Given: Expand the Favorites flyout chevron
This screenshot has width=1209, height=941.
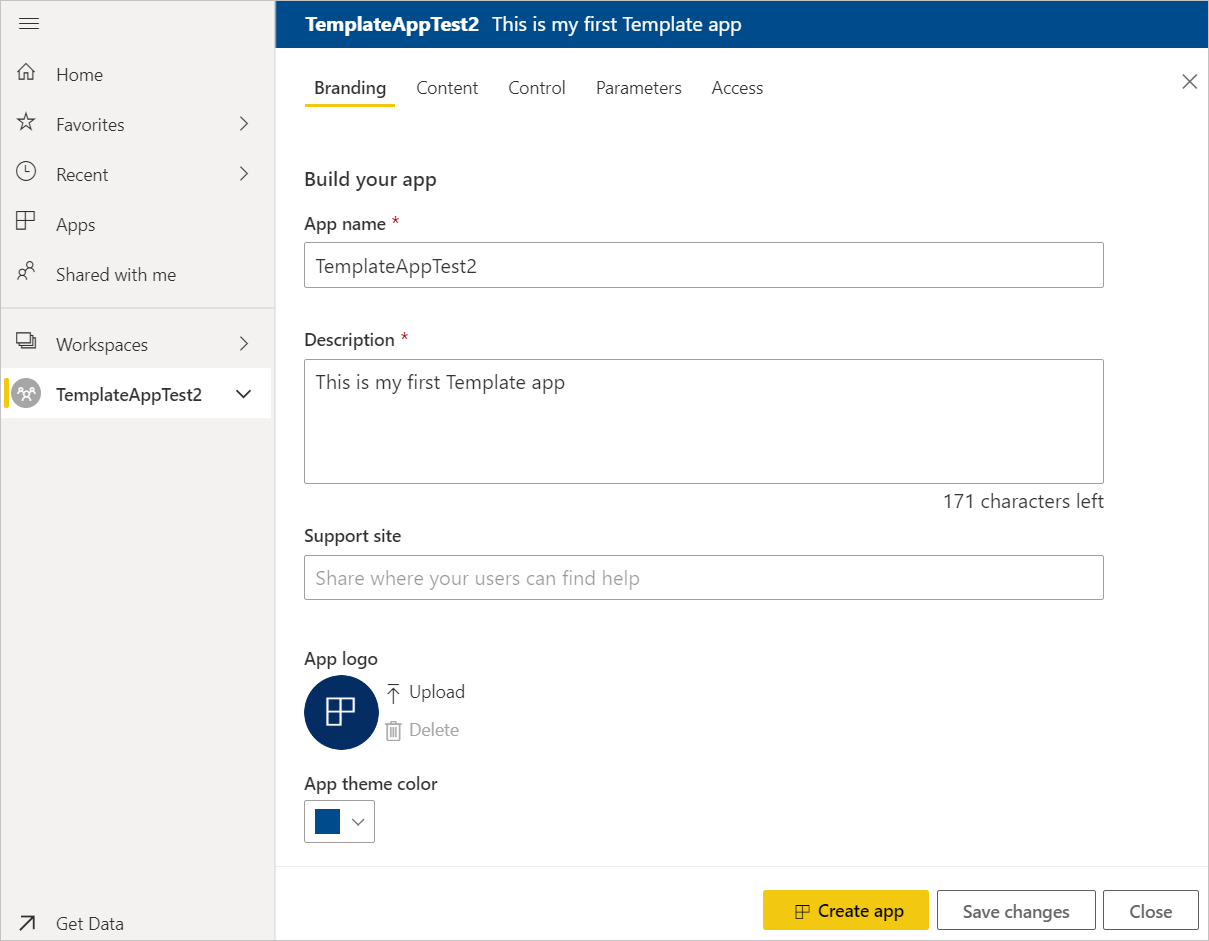Looking at the screenshot, I should pyautogui.click(x=244, y=124).
